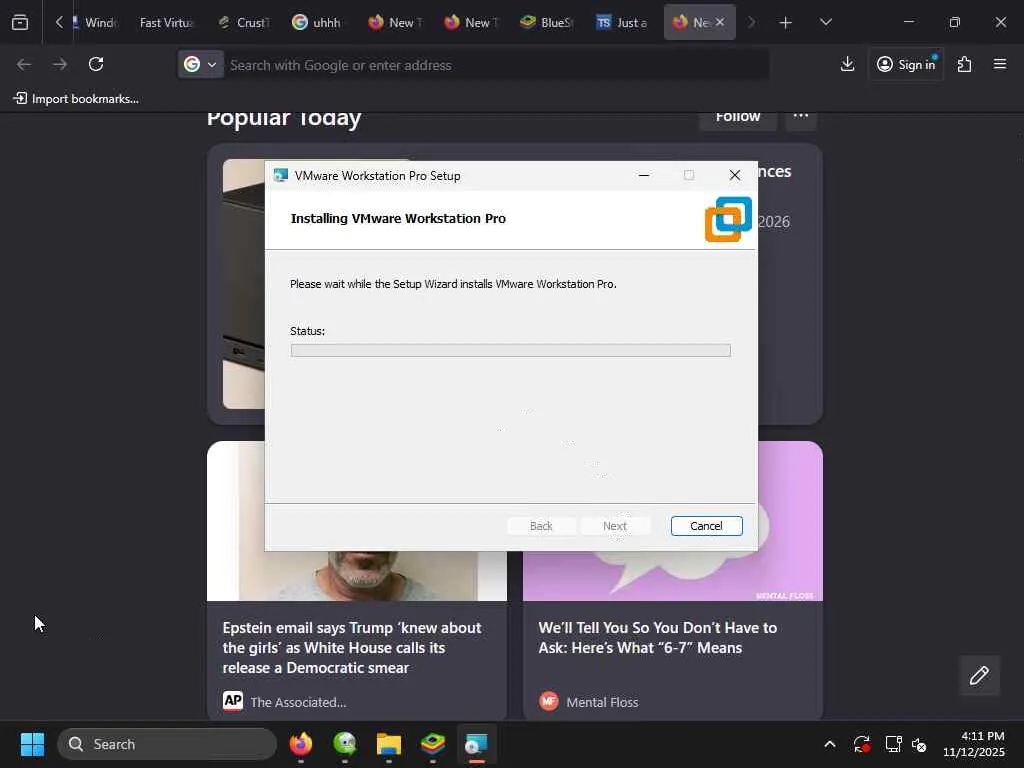
Task: Click the VMware logo in setup header
Action: (x=728, y=219)
